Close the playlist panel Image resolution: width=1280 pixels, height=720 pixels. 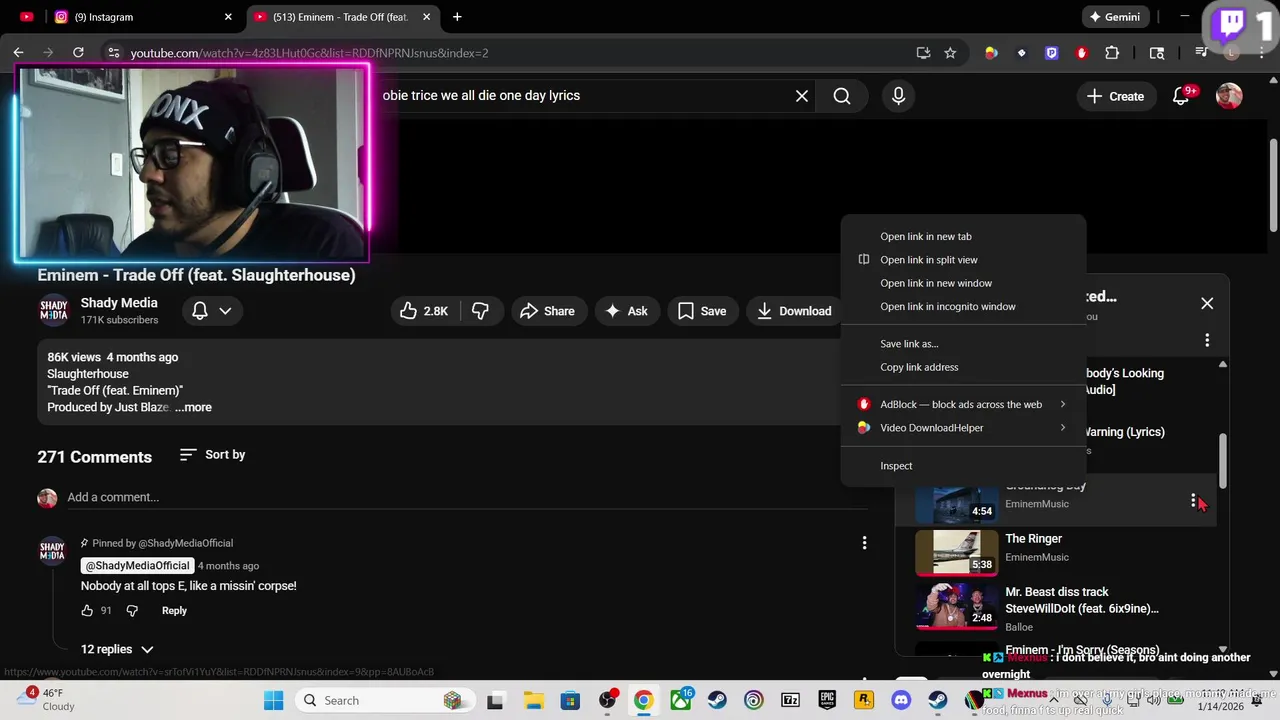coord(1207,303)
